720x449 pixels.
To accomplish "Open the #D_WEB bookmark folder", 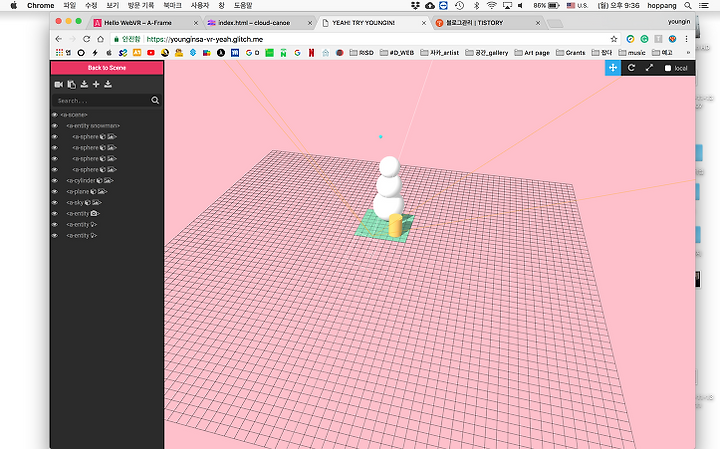I will pyautogui.click(x=397, y=53).
